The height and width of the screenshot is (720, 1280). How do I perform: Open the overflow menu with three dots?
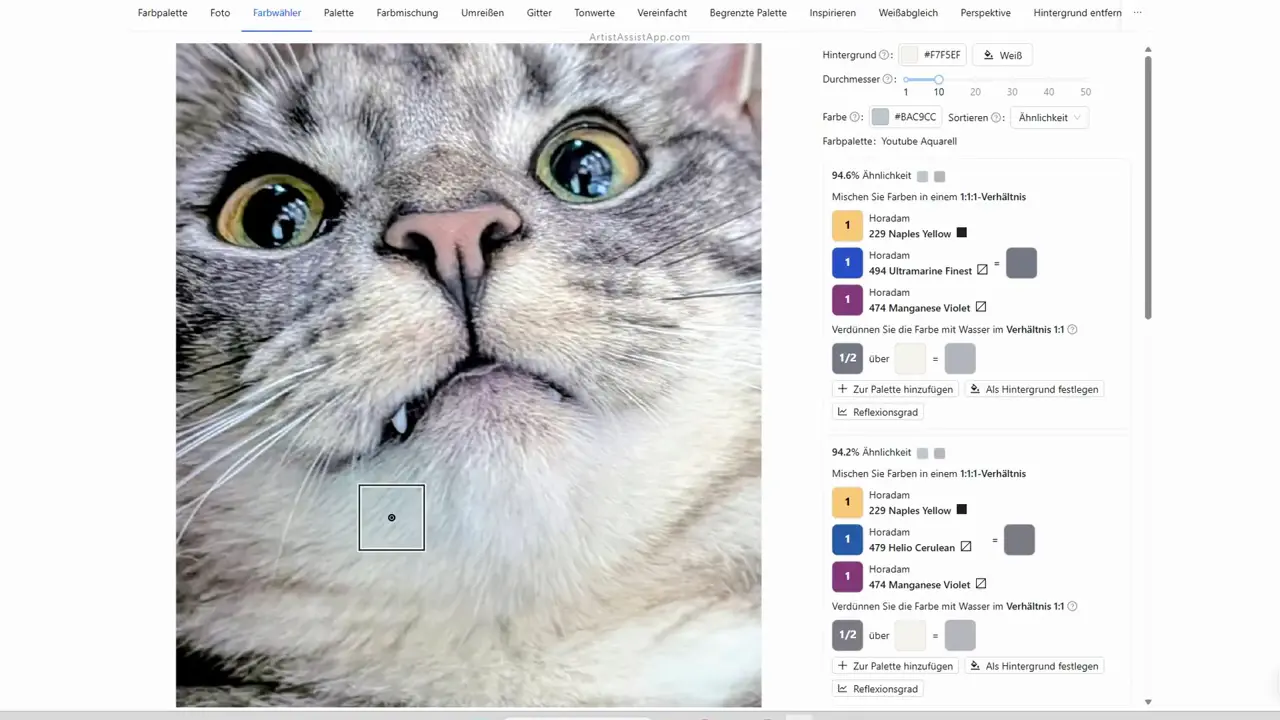[x=1137, y=13]
